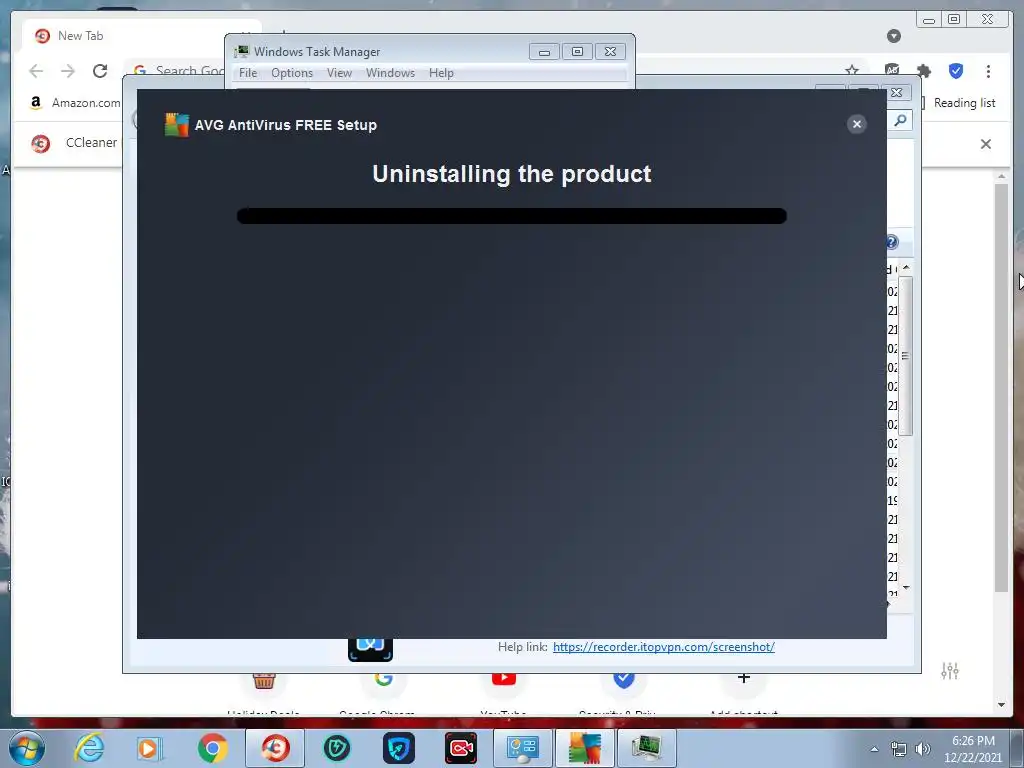Open the green shield app in taskbar

pyautogui.click(x=337, y=748)
